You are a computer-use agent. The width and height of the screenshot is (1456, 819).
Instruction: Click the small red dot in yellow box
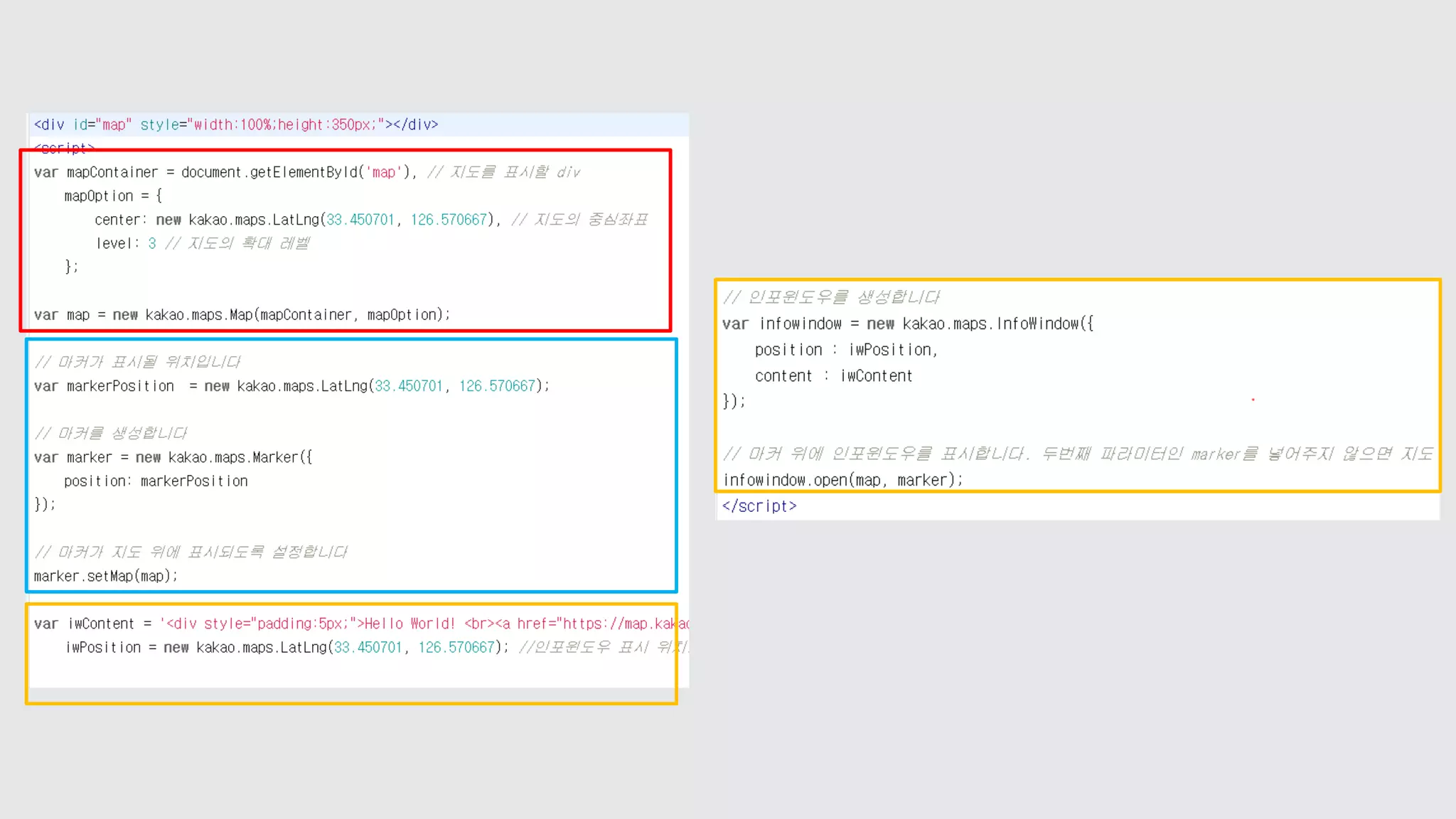[1253, 400]
